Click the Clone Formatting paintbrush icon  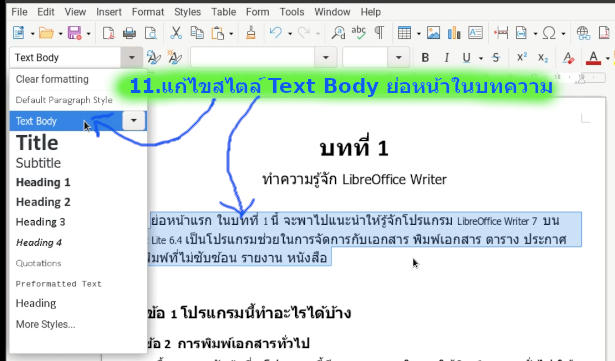click(x=251, y=33)
